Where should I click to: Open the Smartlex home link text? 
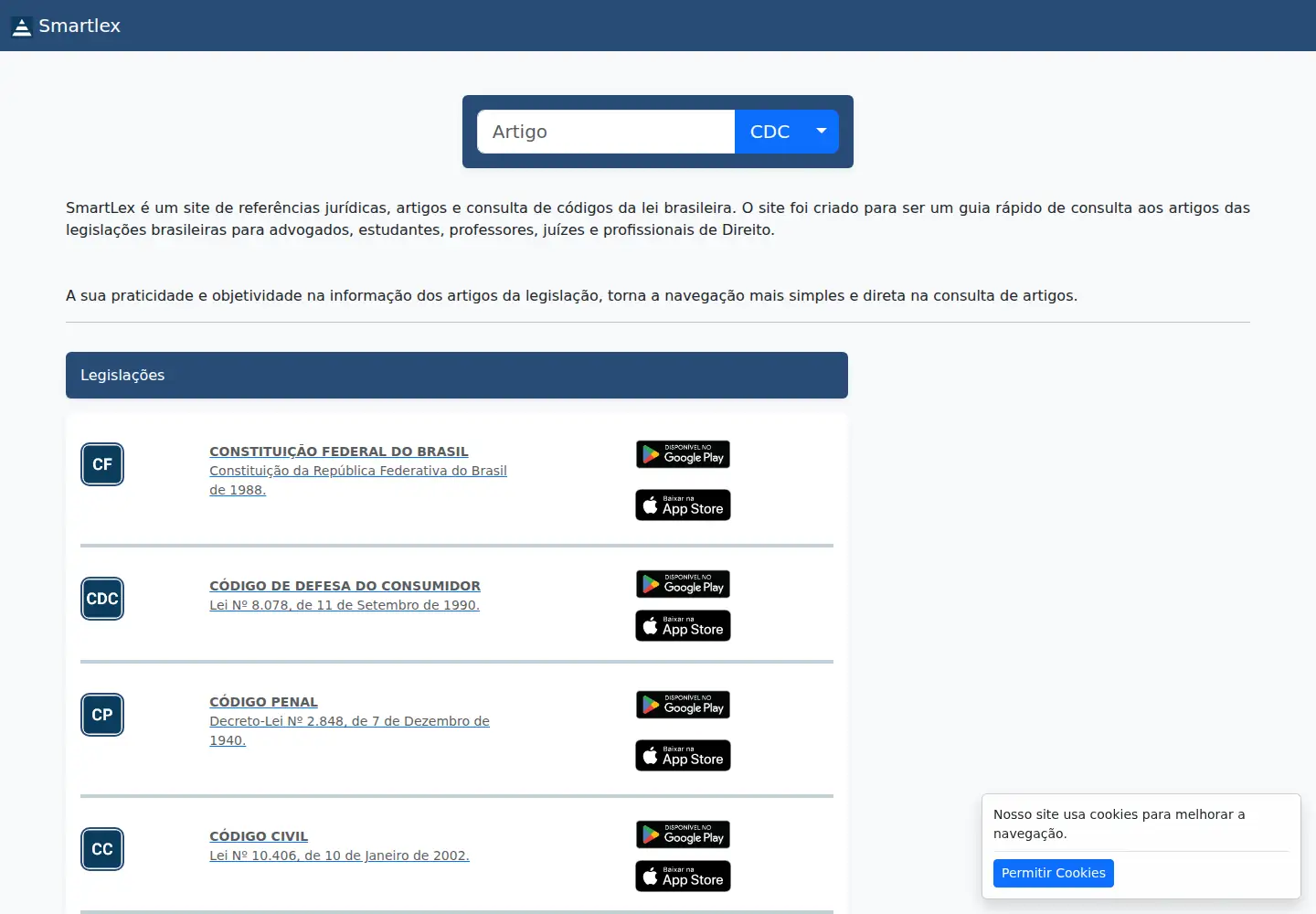pos(80,26)
